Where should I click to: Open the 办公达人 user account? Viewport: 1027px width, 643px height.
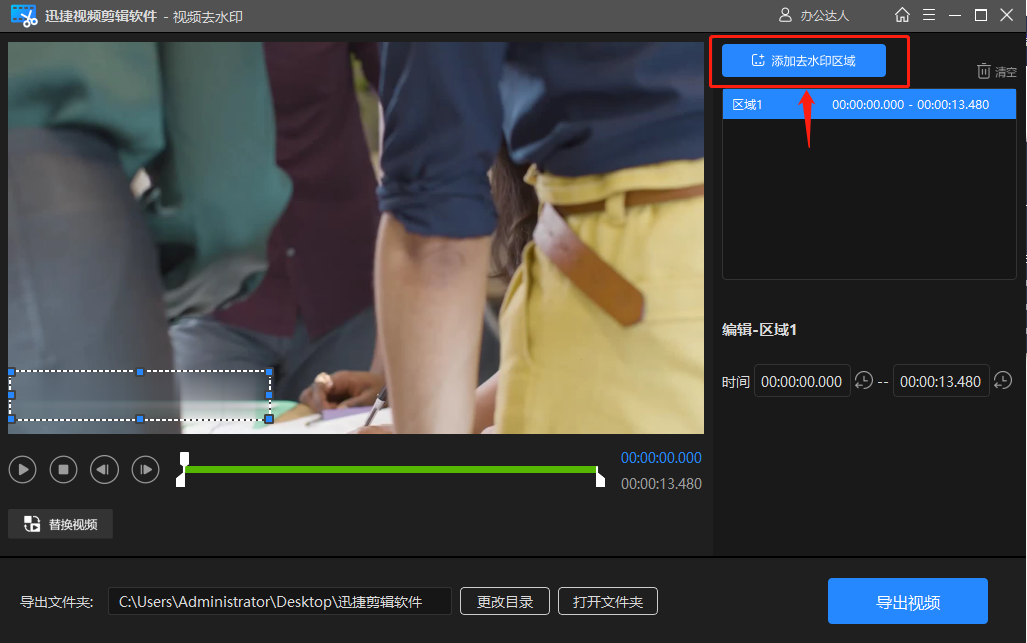point(813,15)
